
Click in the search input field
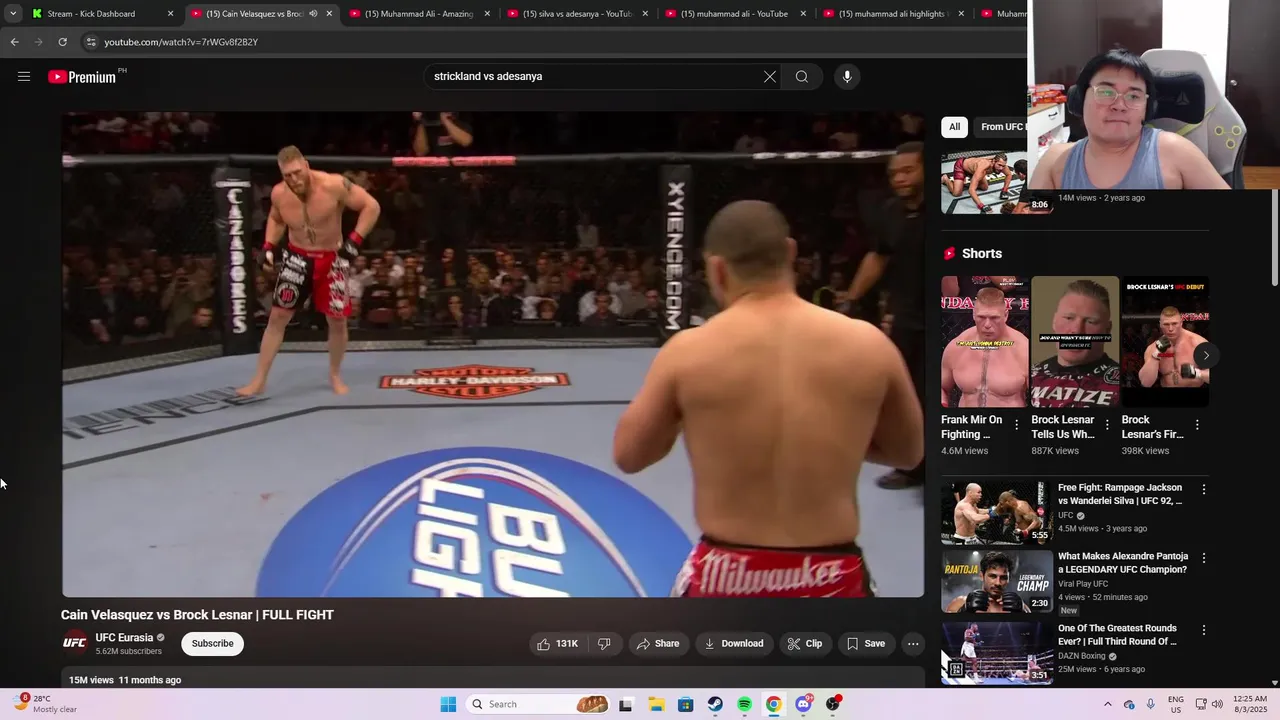click(595, 77)
